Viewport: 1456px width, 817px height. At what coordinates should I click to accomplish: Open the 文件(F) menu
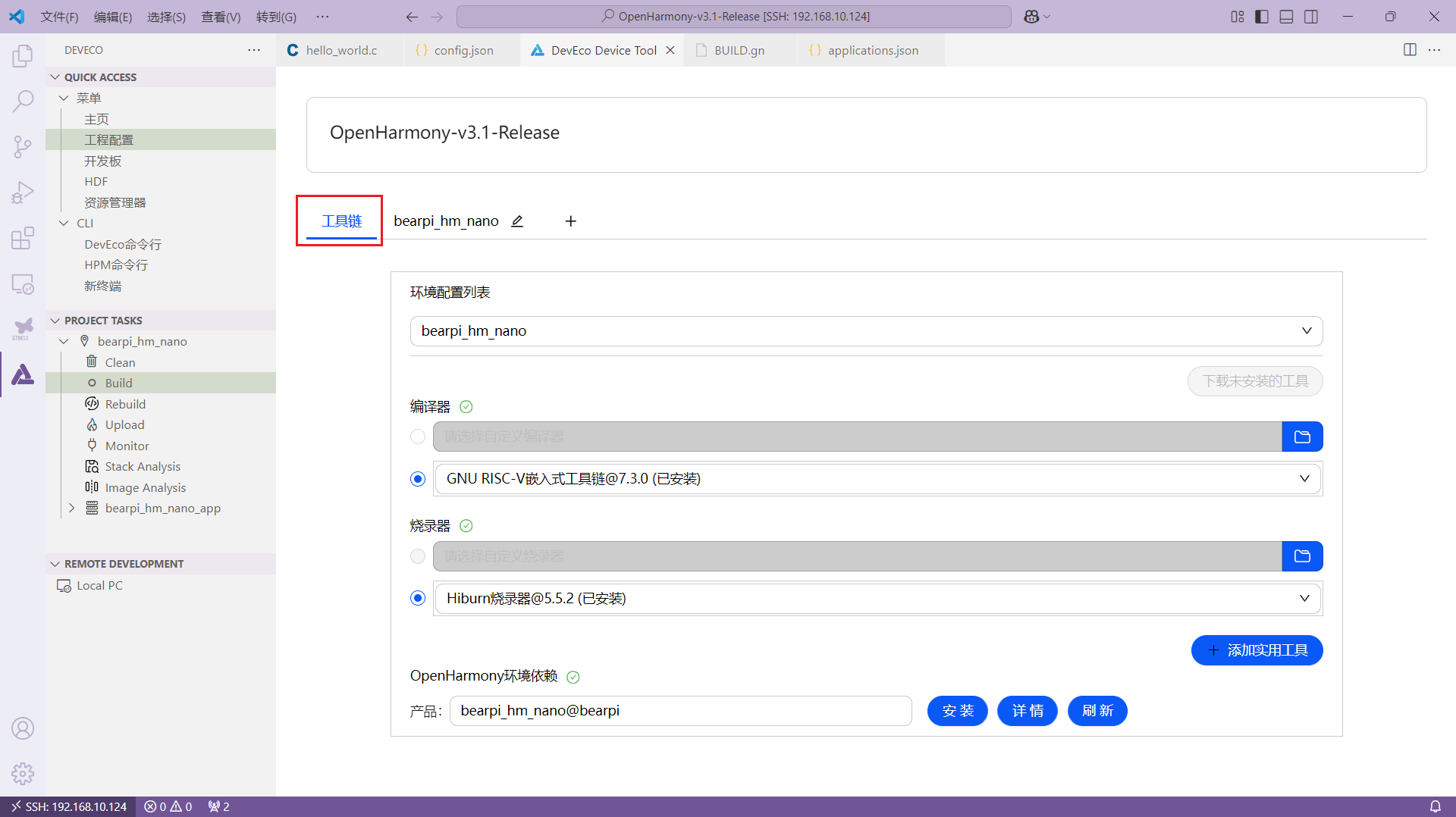59,17
